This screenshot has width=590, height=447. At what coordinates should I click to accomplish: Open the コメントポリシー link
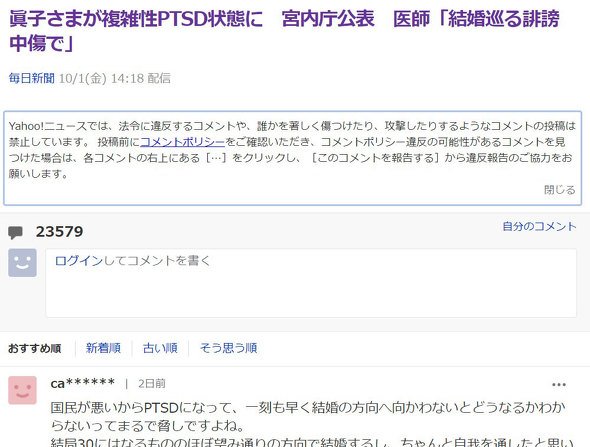[x=182, y=142]
